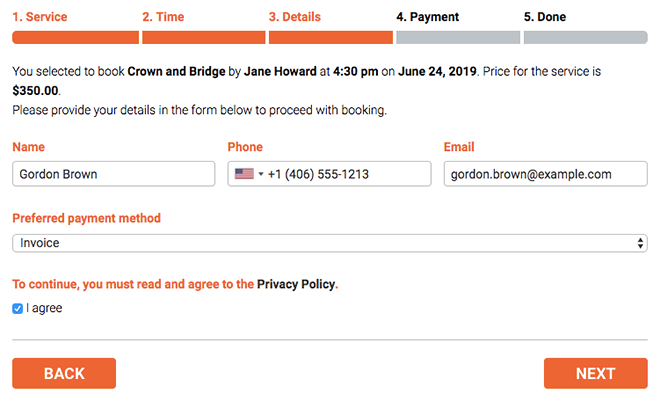
Task: Select the 5. Done step label
Action: point(545,17)
